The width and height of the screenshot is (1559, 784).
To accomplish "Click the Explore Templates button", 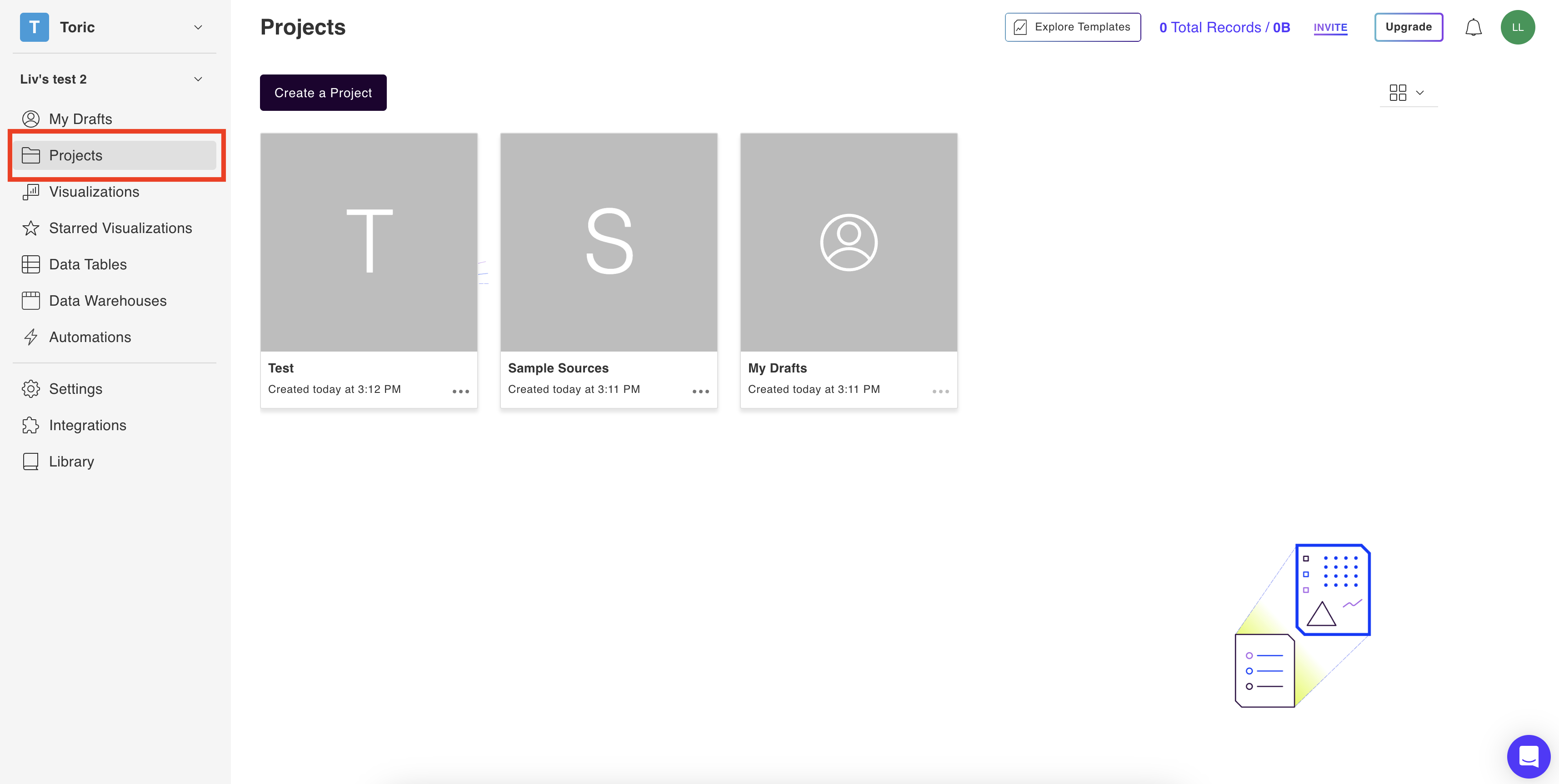I will click(1073, 27).
